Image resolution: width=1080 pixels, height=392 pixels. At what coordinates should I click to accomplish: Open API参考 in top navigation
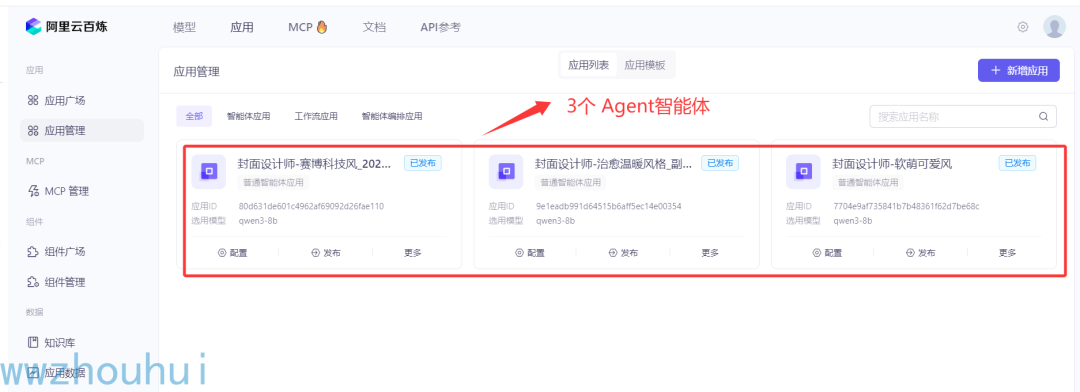click(x=440, y=28)
